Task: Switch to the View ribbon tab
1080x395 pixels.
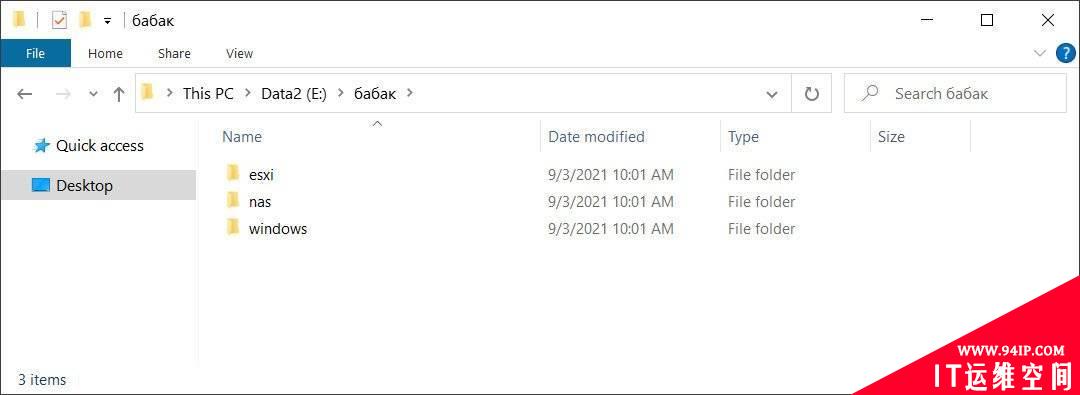Action: coord(239,53)
